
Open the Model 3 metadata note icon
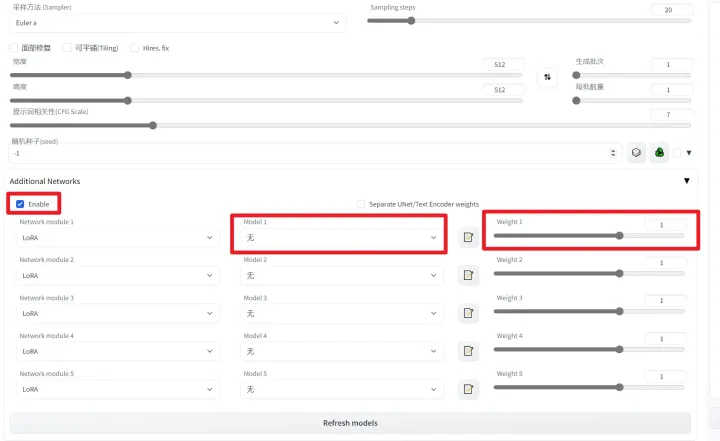(x=468, y=313)
